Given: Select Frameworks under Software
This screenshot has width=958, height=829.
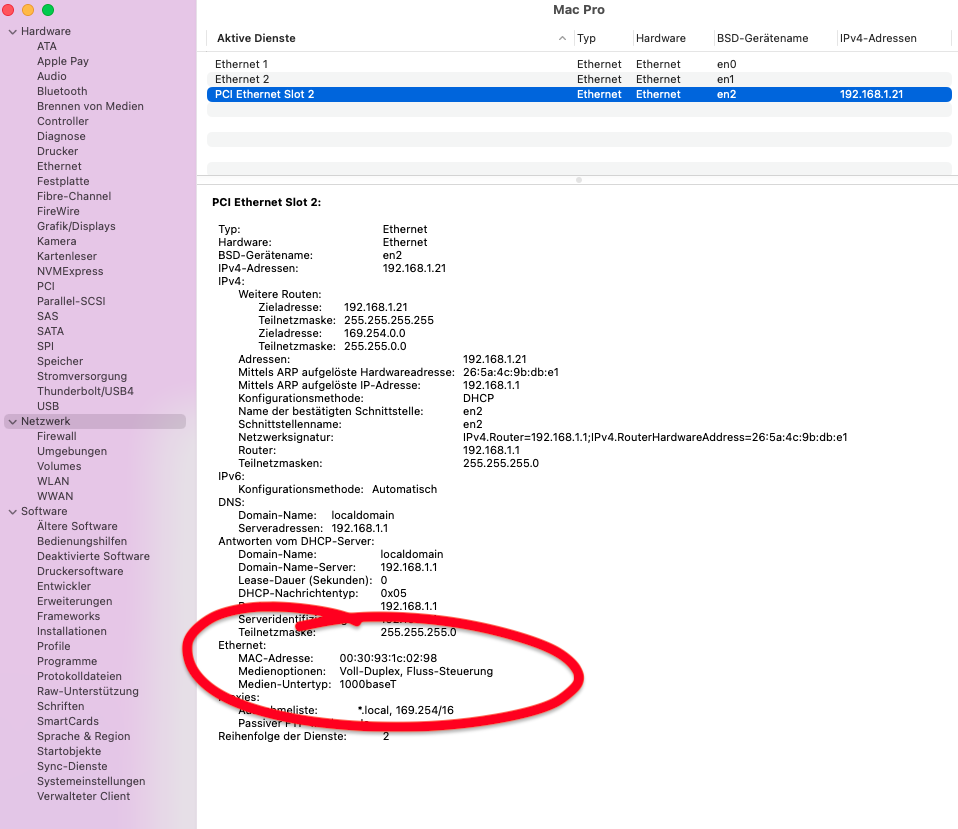Looking at the screenshot, I should pyautogui.click(x=68, y=616).
